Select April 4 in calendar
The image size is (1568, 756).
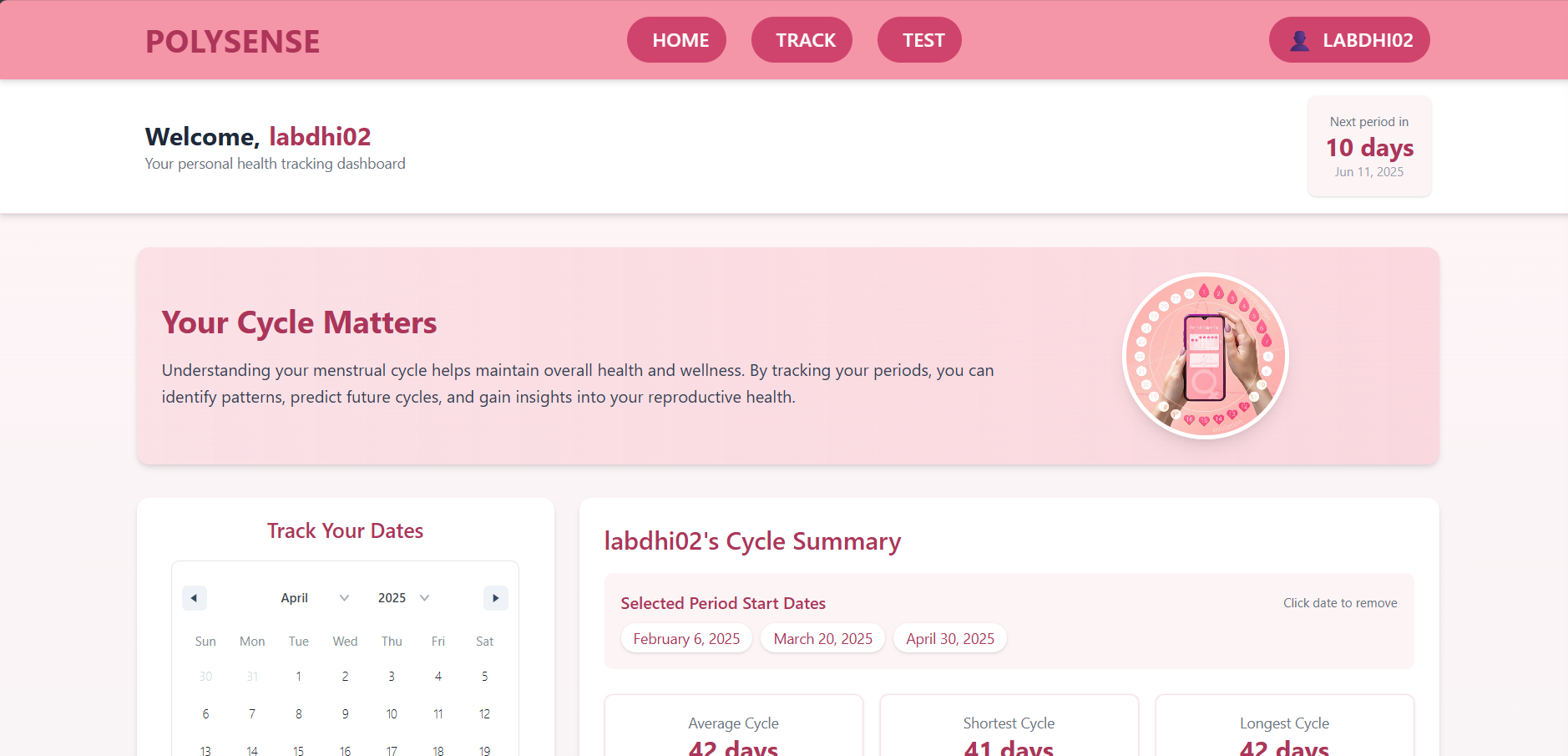[x=438, y=677]
